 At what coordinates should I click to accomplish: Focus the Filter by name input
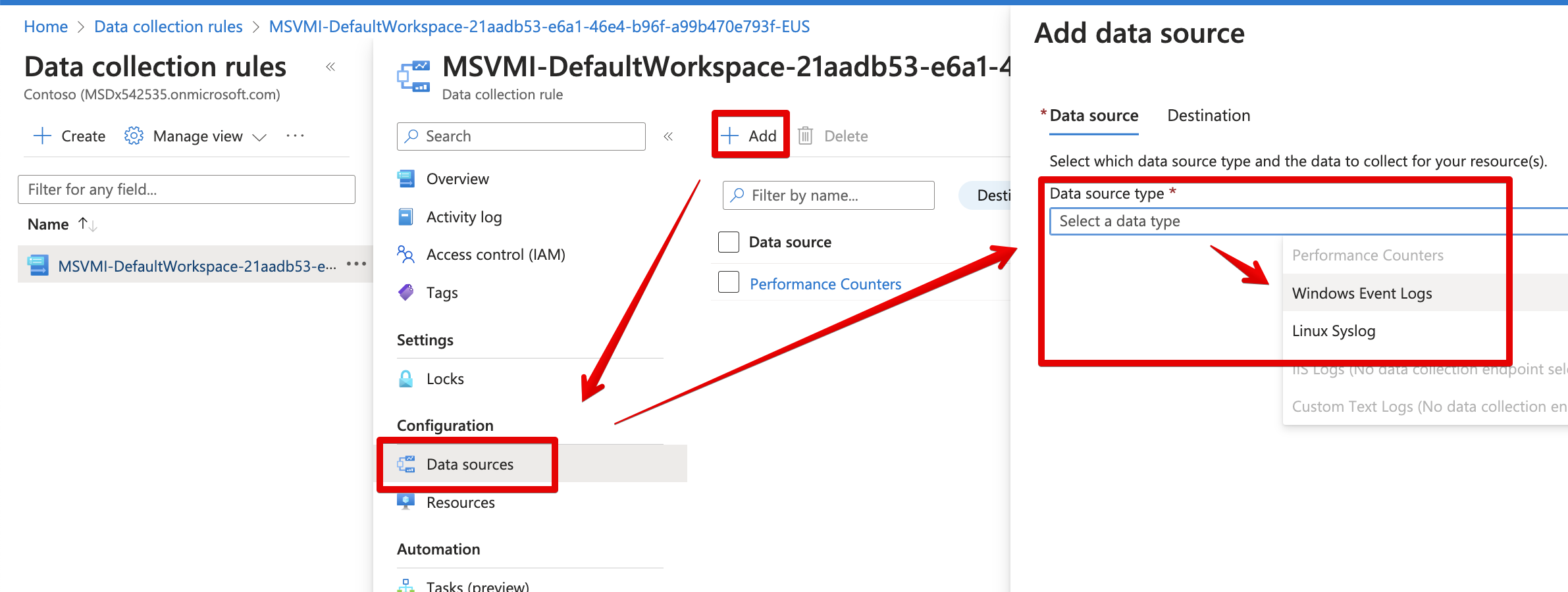828,195
